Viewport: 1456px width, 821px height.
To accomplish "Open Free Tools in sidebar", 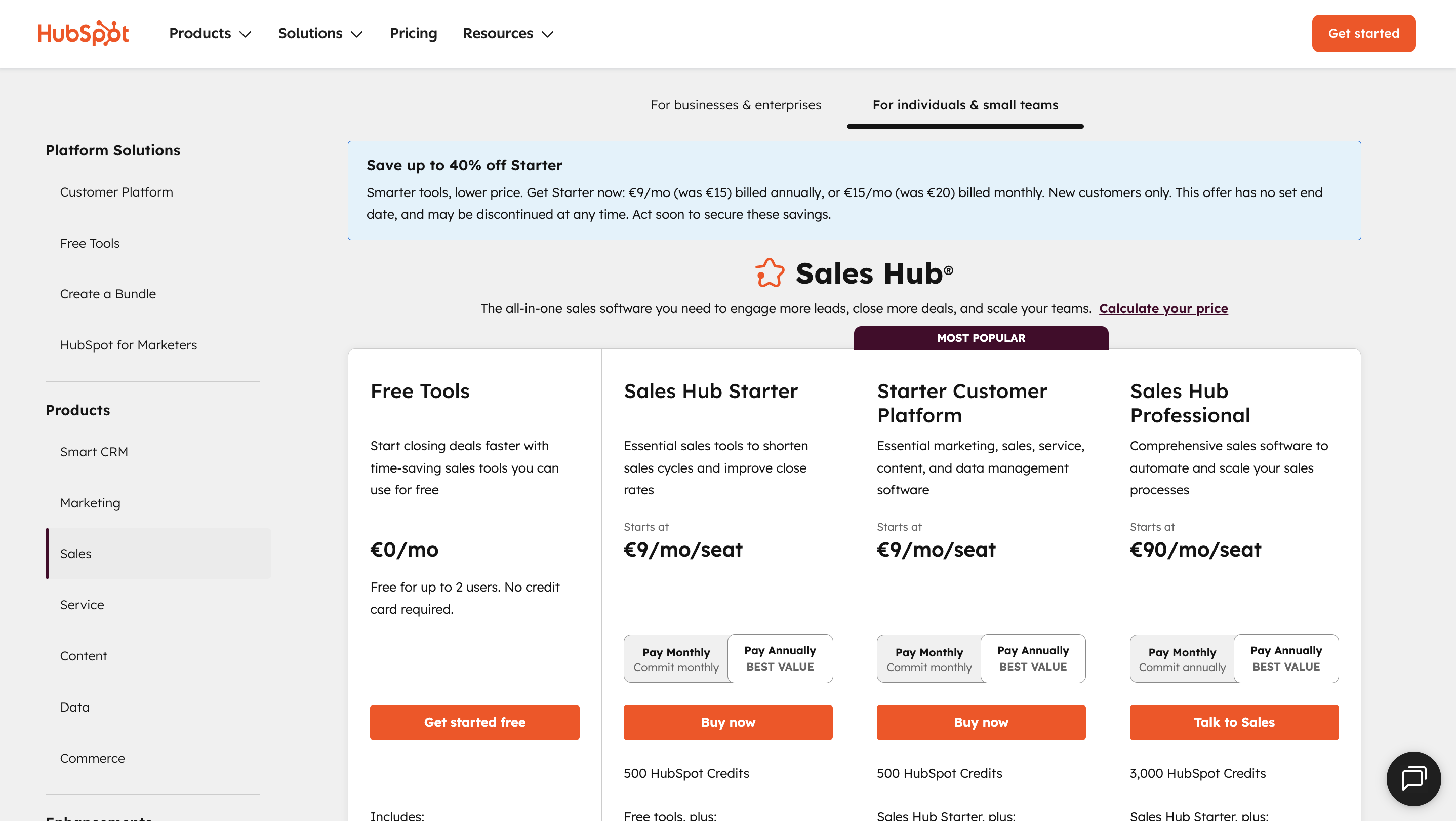I will [90, 243].
